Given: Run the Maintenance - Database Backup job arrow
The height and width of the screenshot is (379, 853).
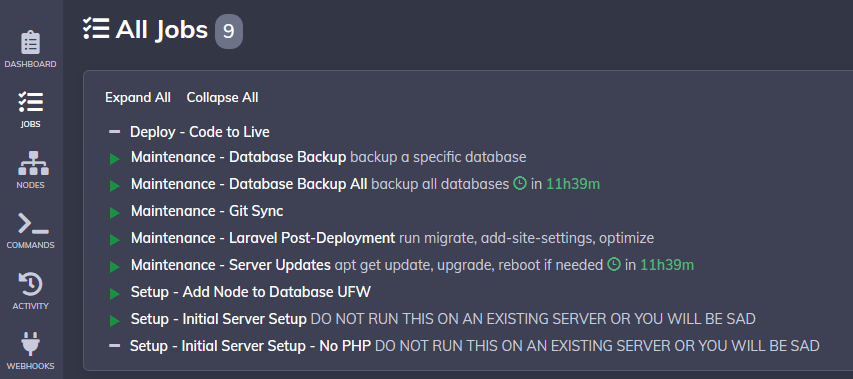Looking at the screenshot, I should pyautogui.click(x=114, y=159).
